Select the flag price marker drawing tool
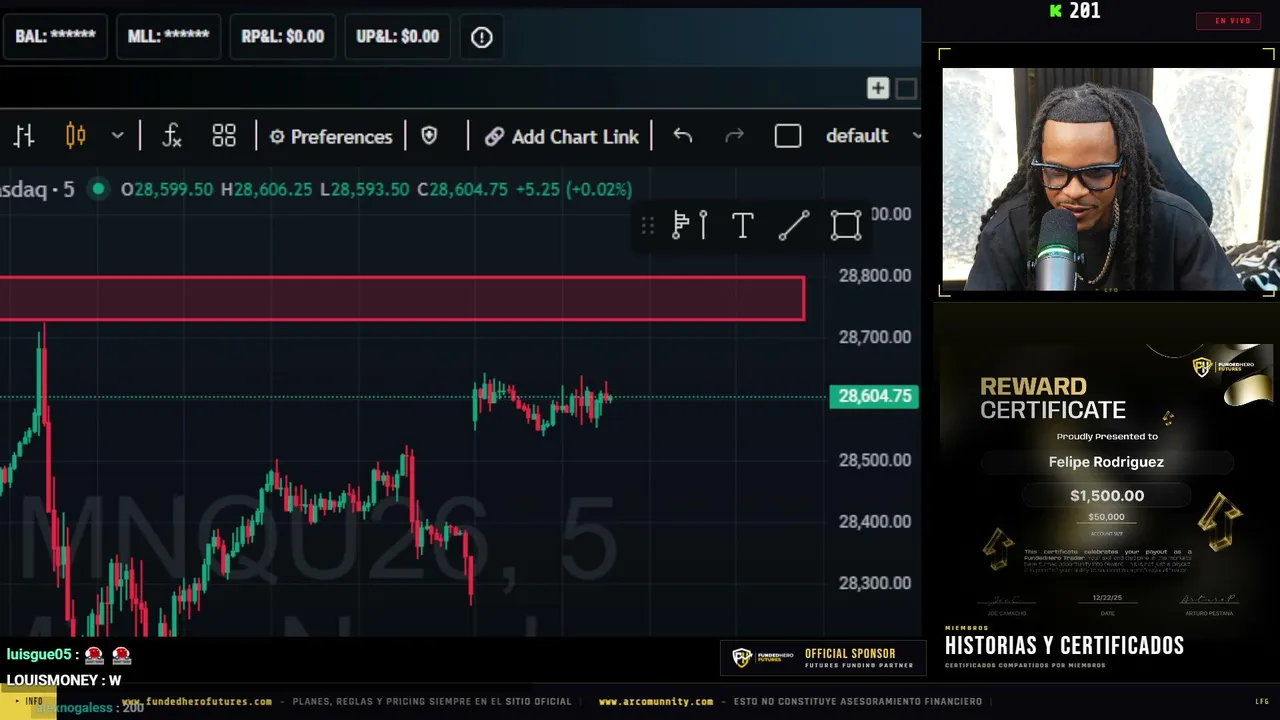The width and height of the screenshot is (1280, 720). pos(690,225)
